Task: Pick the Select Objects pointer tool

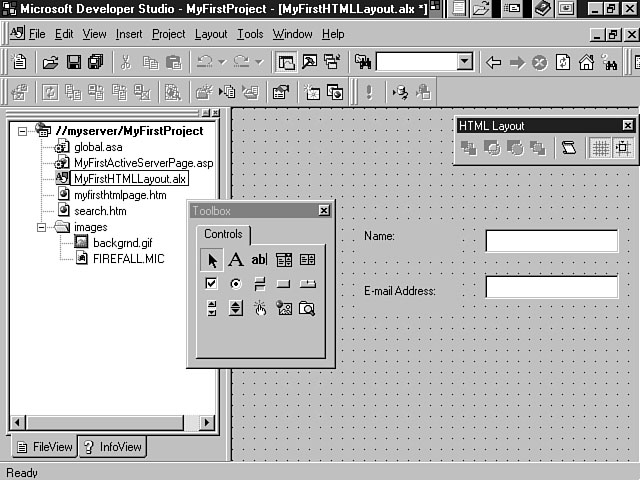Action: (x=212, y=260)
